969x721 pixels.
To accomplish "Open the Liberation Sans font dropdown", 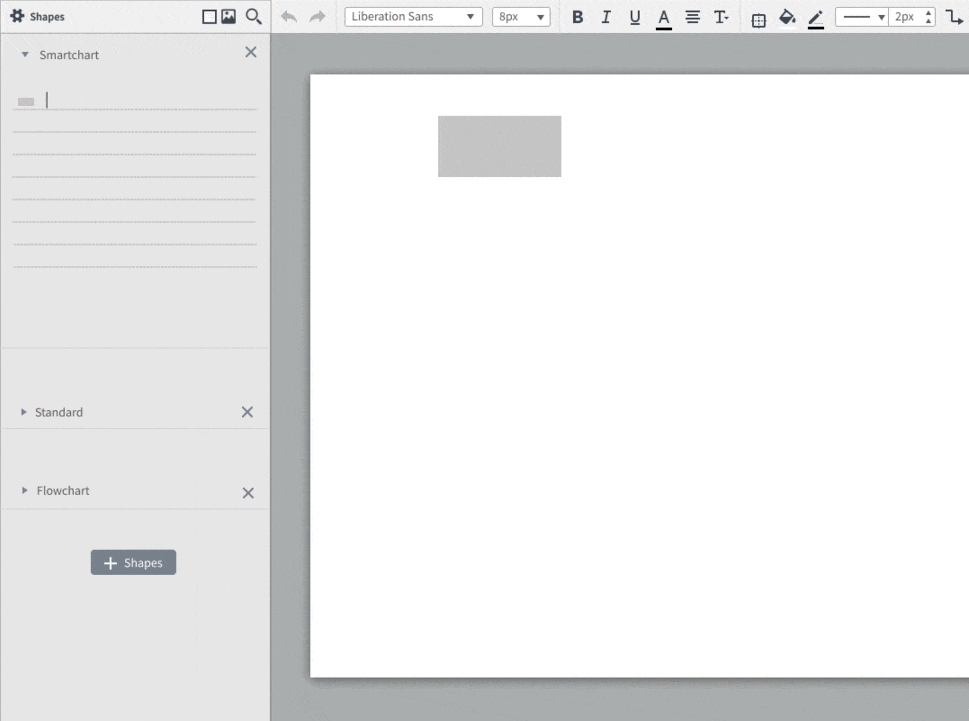I will pyautogui.click(x=413, y=17).
